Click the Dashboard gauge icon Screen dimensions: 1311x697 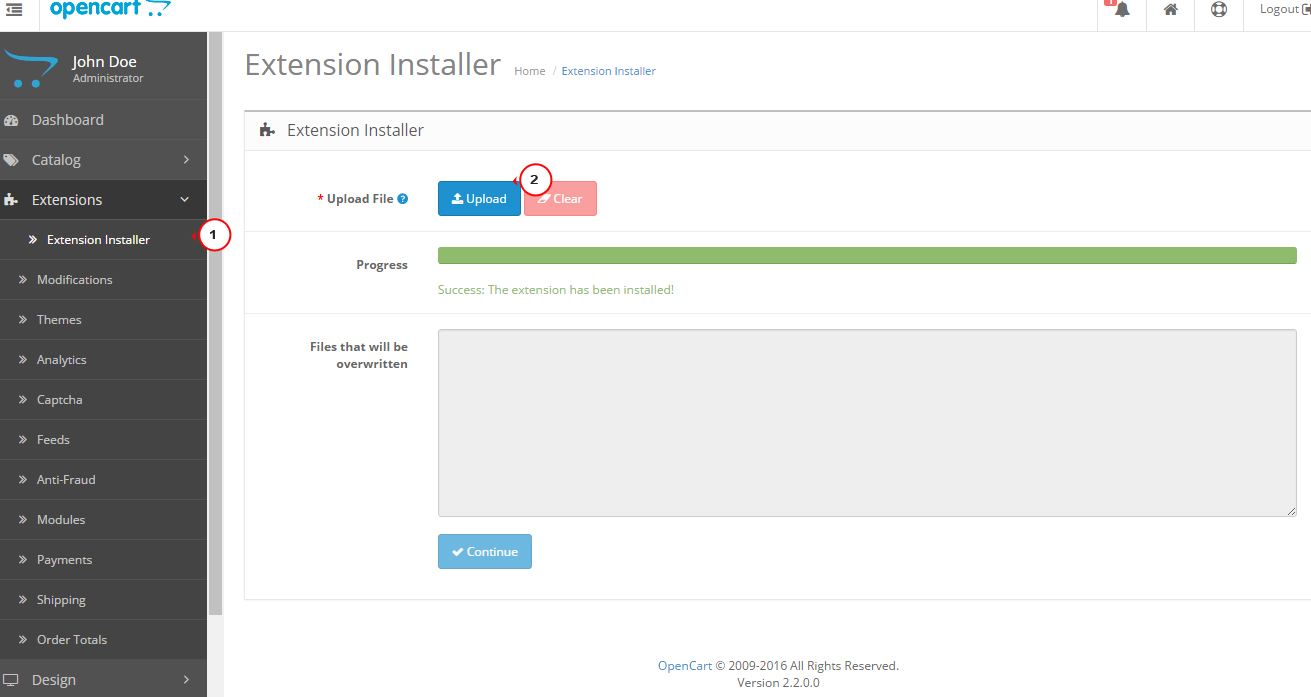12,120
